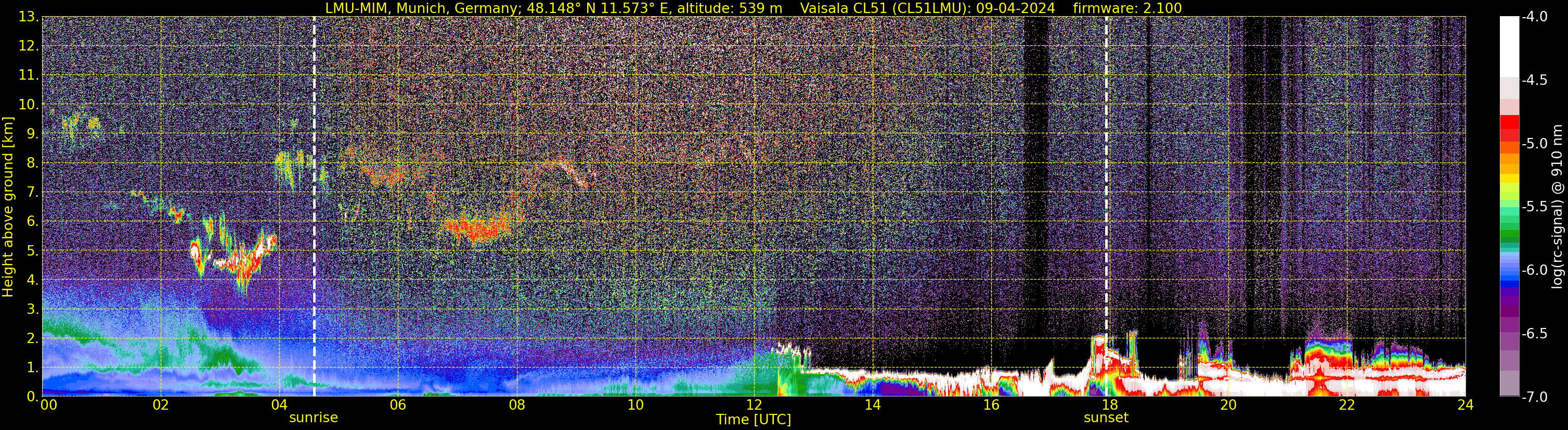This screenshot has width=1568, height=430.
Task: Click the '12' time tick label
Action: pos(754,405)
